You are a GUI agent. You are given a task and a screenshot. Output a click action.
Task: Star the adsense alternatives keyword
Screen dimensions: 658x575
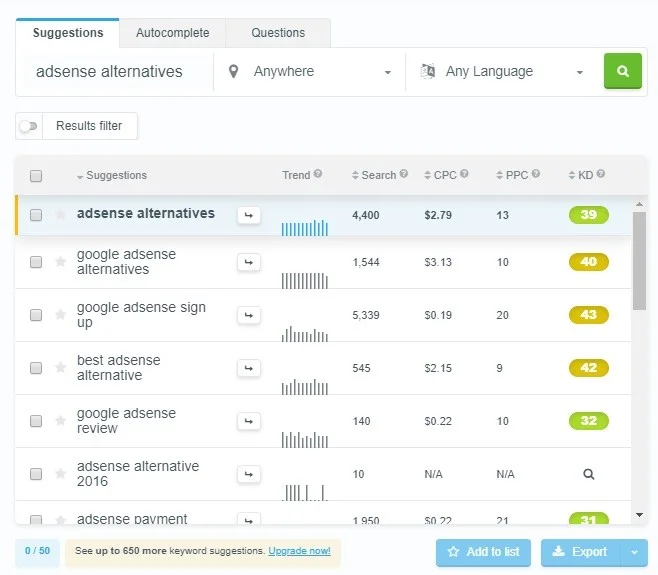60,214
